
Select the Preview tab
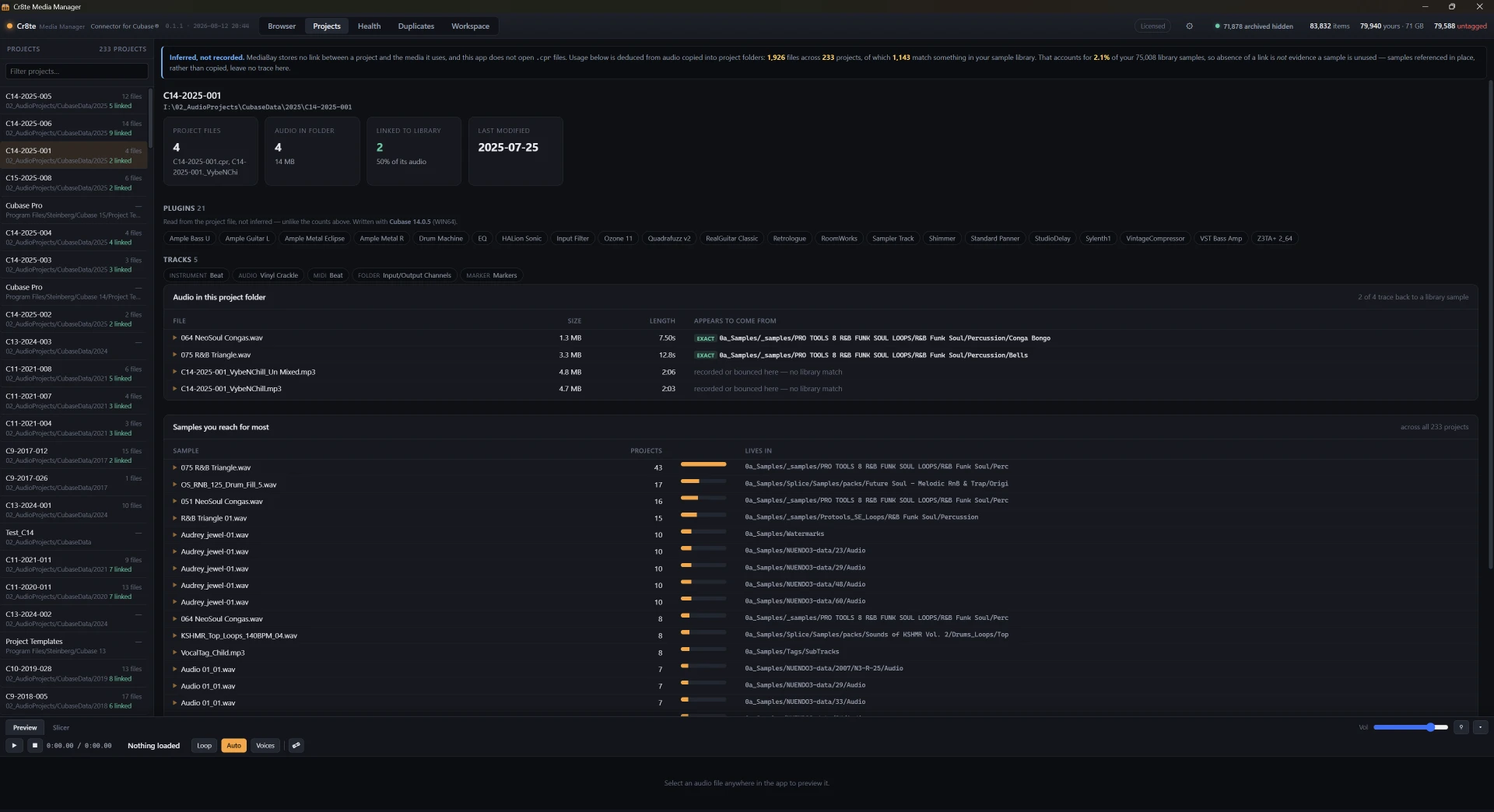point(25,727)
